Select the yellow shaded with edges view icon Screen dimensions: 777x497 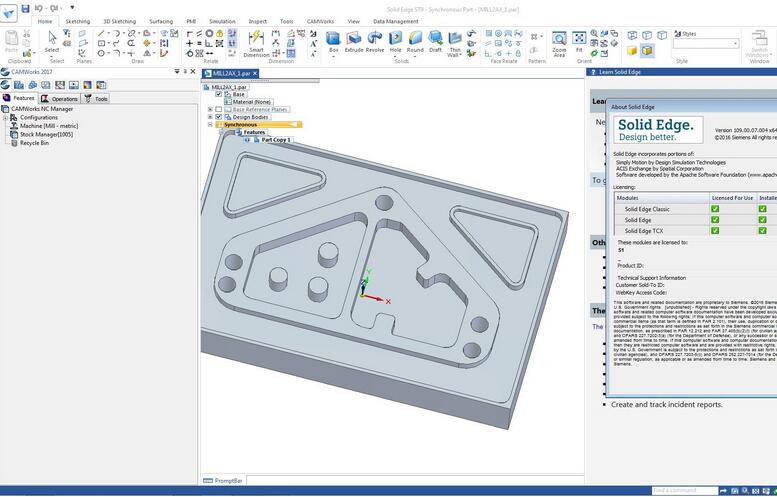tap(647, 51)
